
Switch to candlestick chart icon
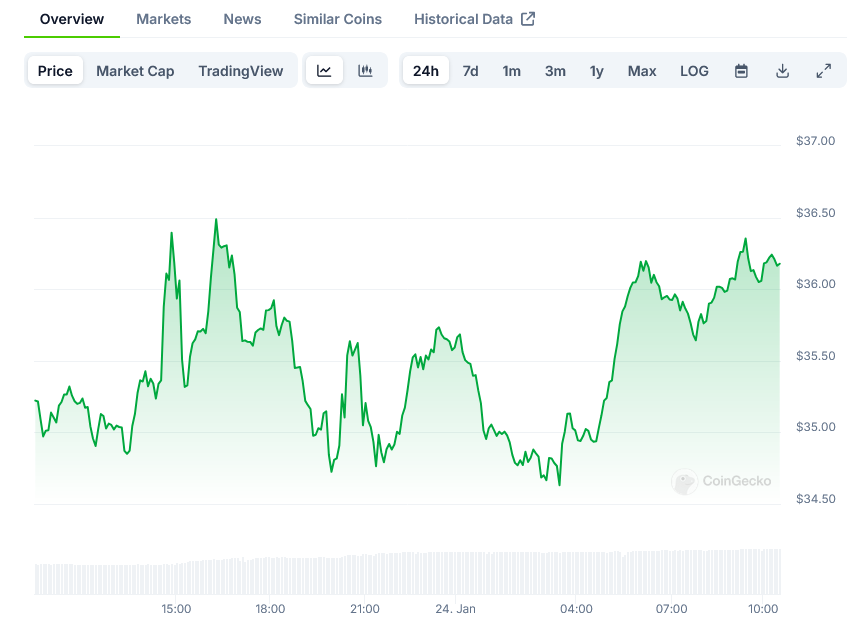click(x=365, y=71)
